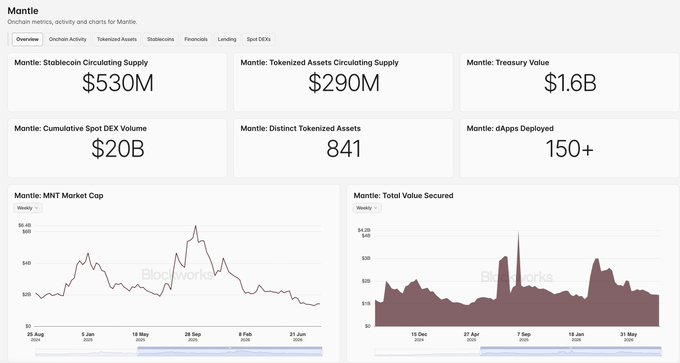Viewport: 680px width, 363px height.
Task: Click the Tokenized Assets Circulating Supply title
Action: click(320, 62)
